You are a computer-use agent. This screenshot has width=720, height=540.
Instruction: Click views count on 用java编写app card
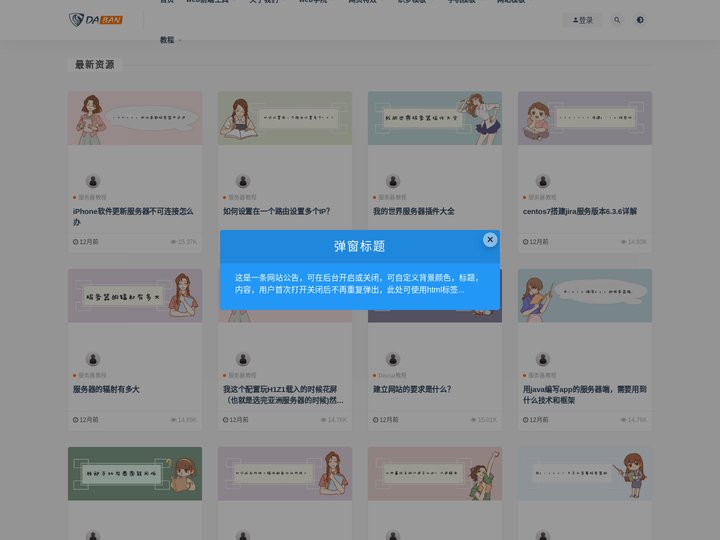click(634, 420)
